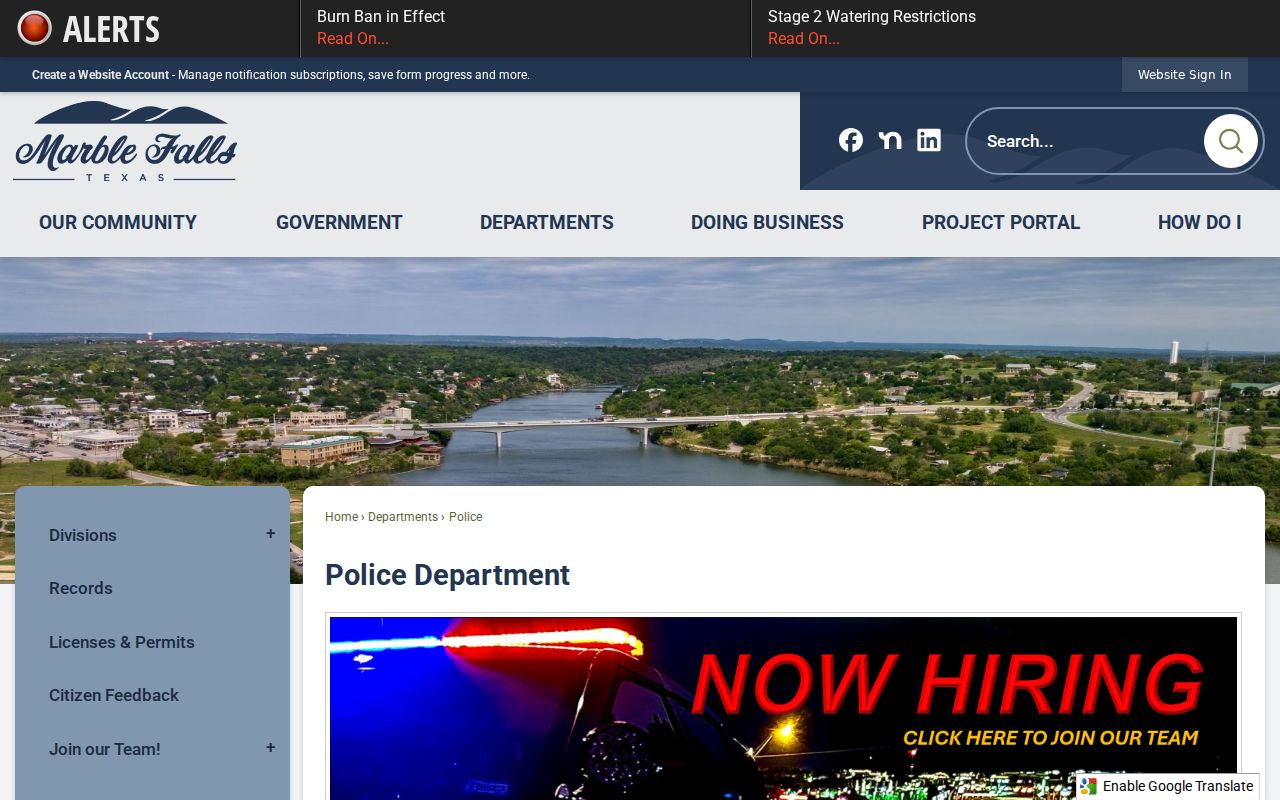Image resolution: width=1280 pixels, height=800 pixels.
Task: Open Citizen Feedback sidebar link
Action: (114, 695)
